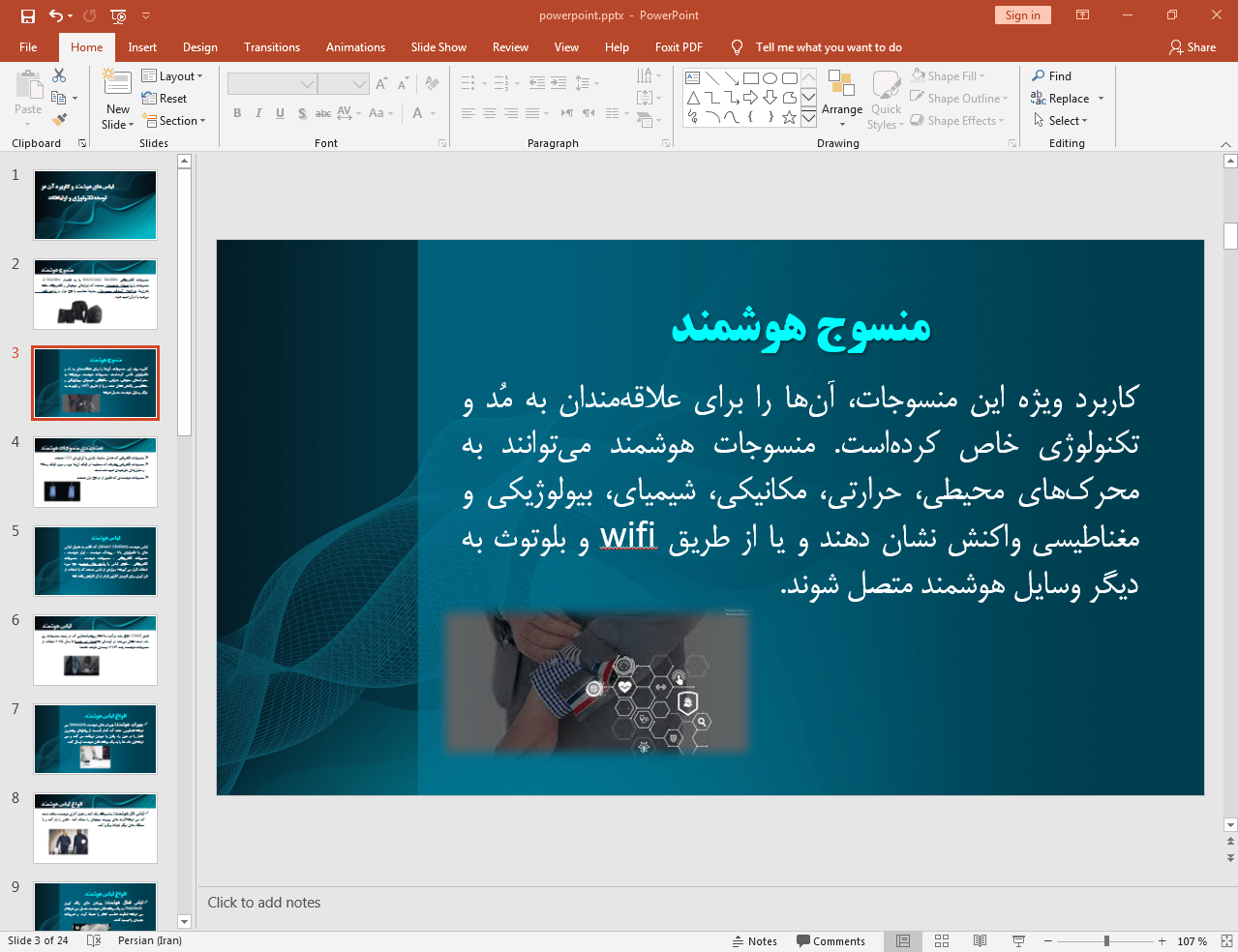Click Fit slide to window icon
This screenshot has width=1238, height=952.
[x=1226, y=940]
